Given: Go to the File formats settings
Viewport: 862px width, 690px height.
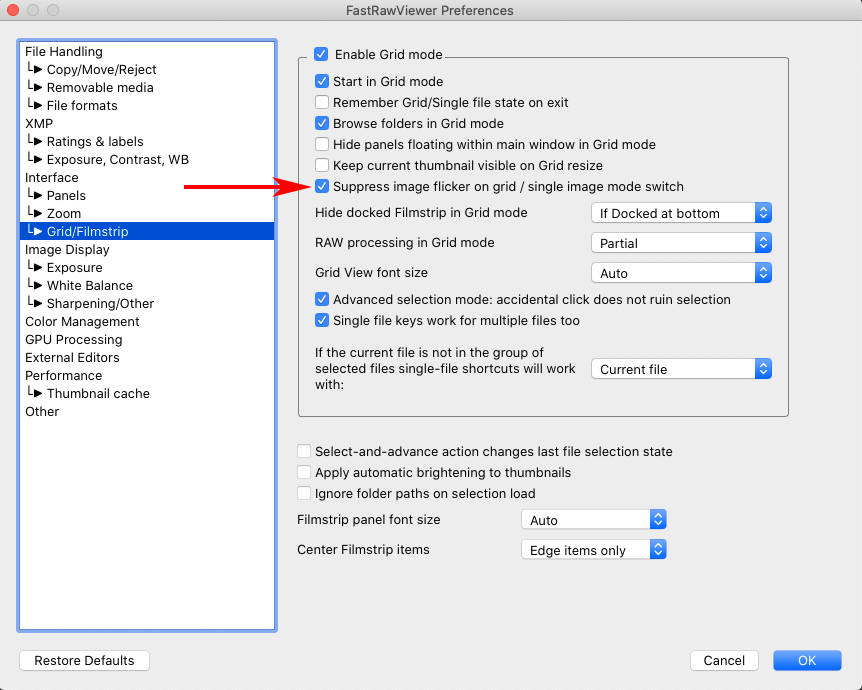Looking at the screenshot, I should (x=82, y=106).
